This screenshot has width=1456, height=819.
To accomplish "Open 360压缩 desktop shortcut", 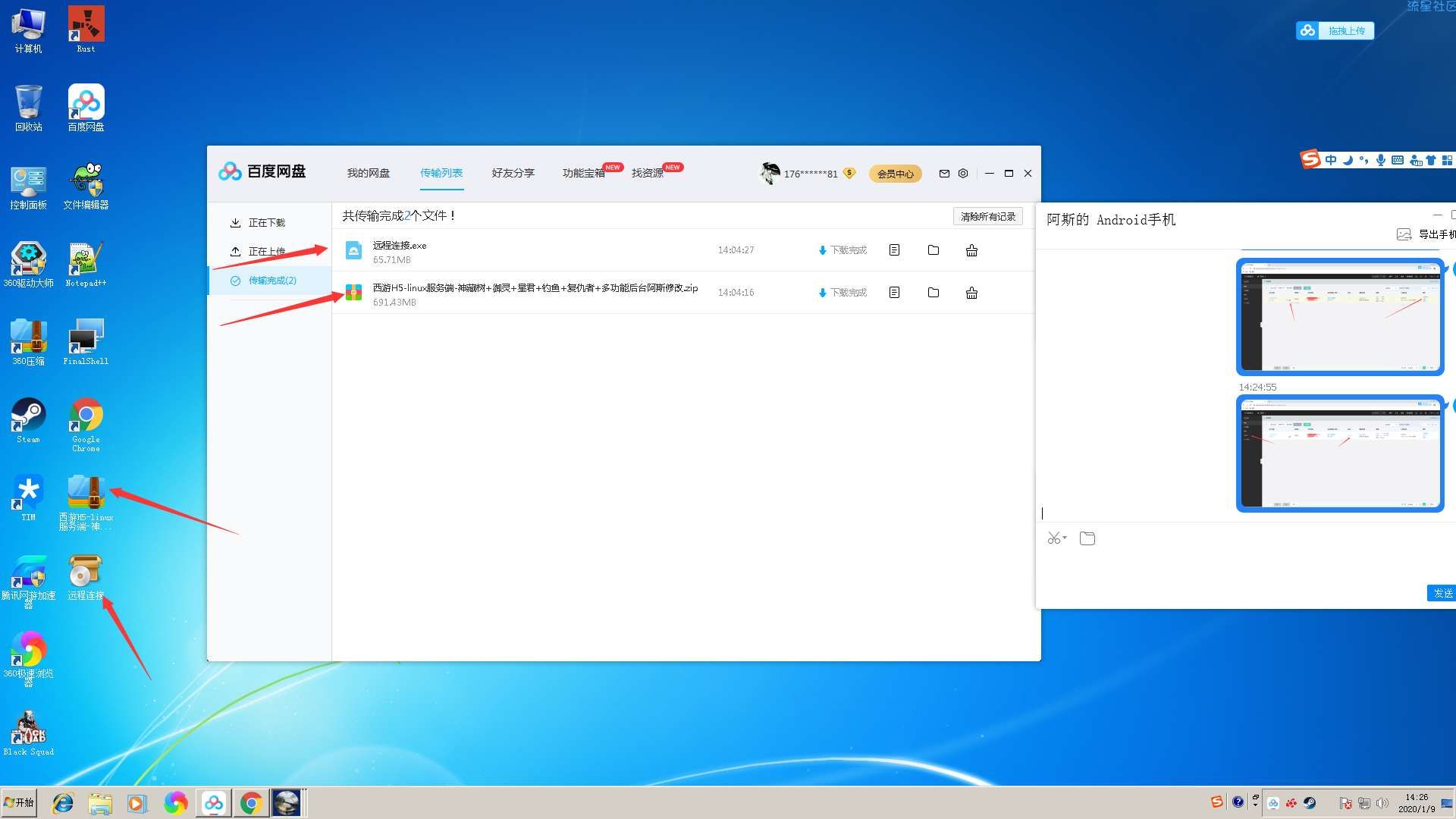I will click(x=28, y=342).
